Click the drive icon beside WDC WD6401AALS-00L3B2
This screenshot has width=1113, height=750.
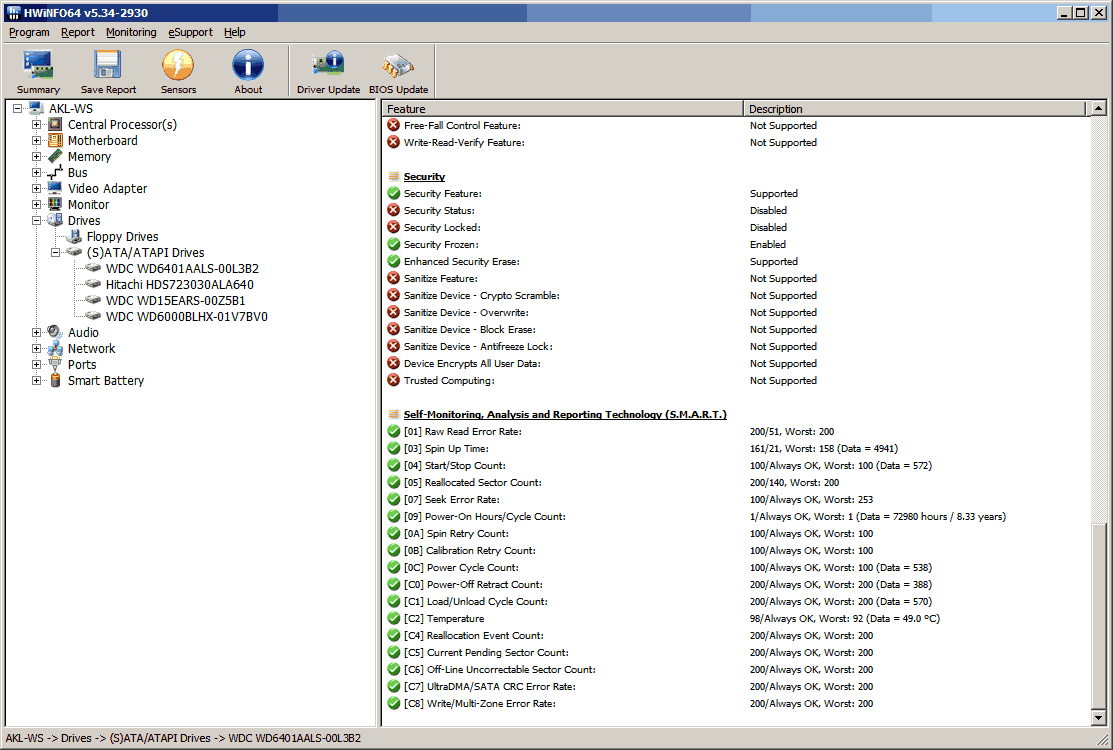[x=93, y=268]
